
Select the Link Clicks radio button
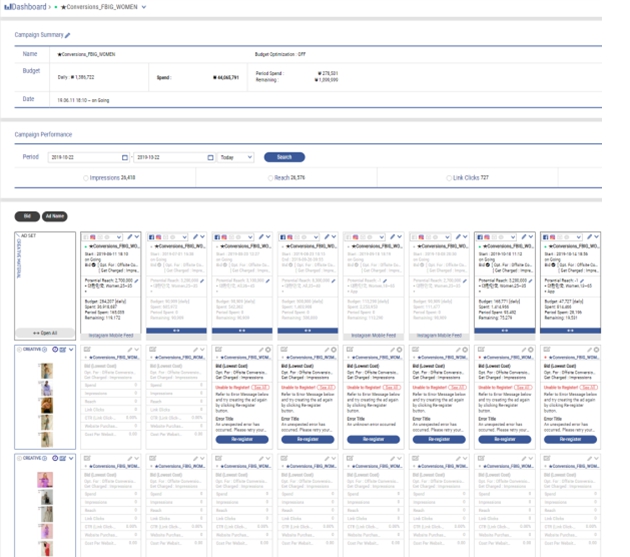click(x=448, y=178)
